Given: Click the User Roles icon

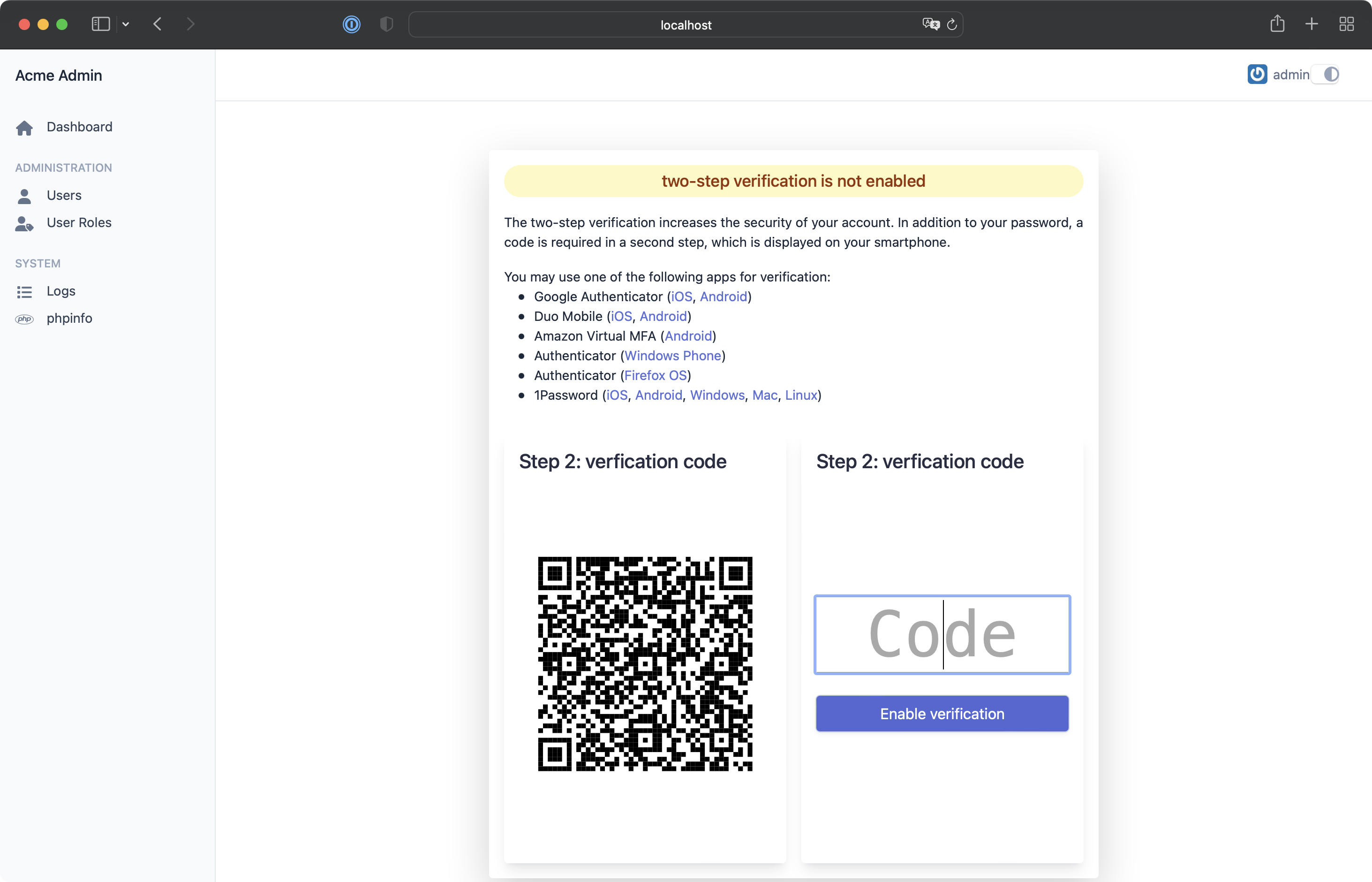Looking at the screenshot, I should (24, 223).
